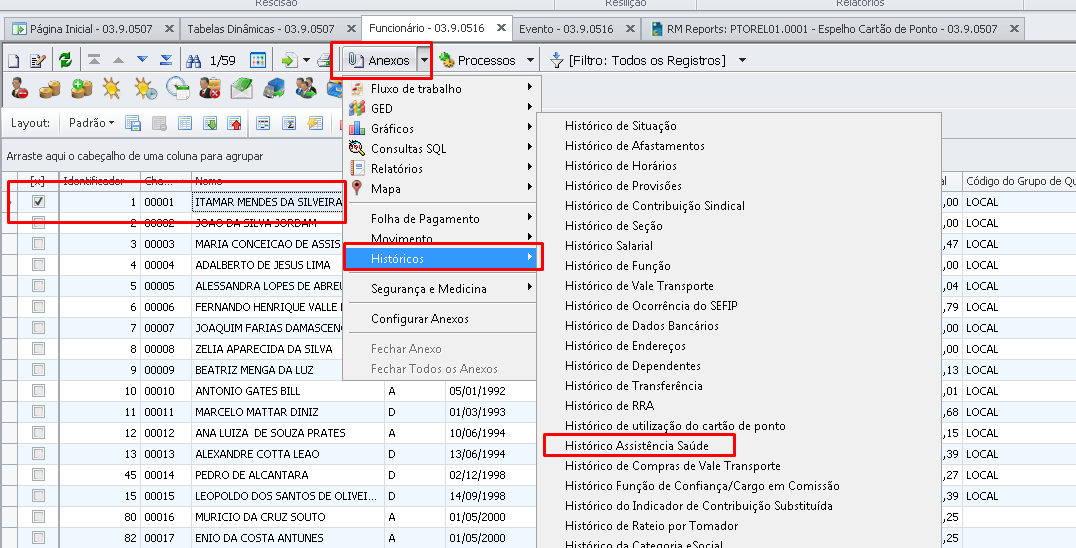Go to first record arrow icon
Screen dimensions: 1076x548
coord(94,60)
